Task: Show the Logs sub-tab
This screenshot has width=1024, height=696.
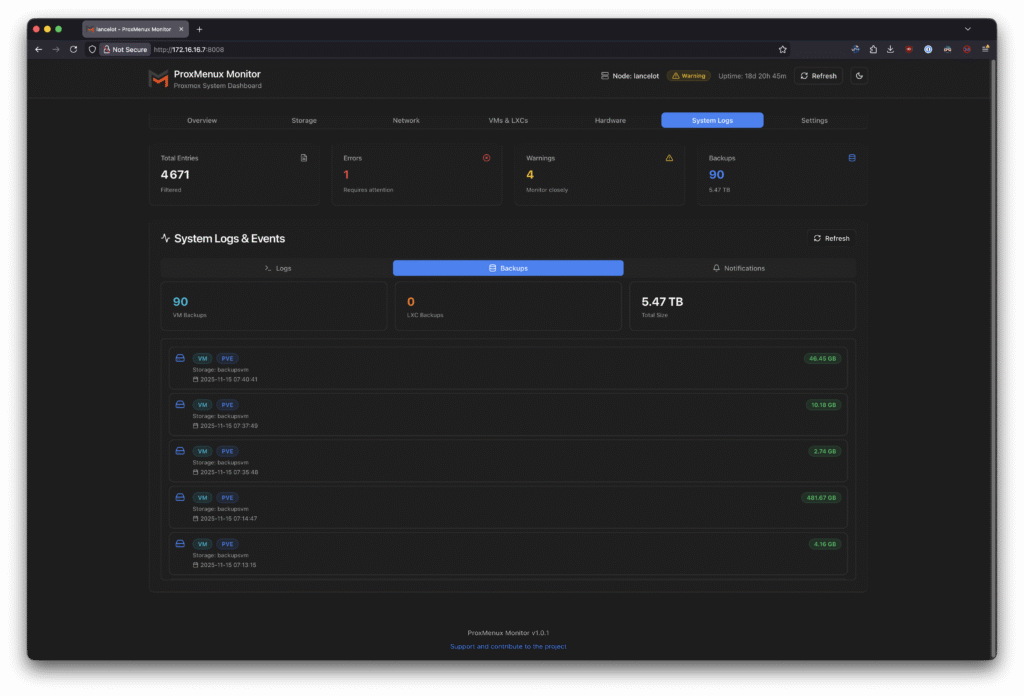Action: (277, 268)
